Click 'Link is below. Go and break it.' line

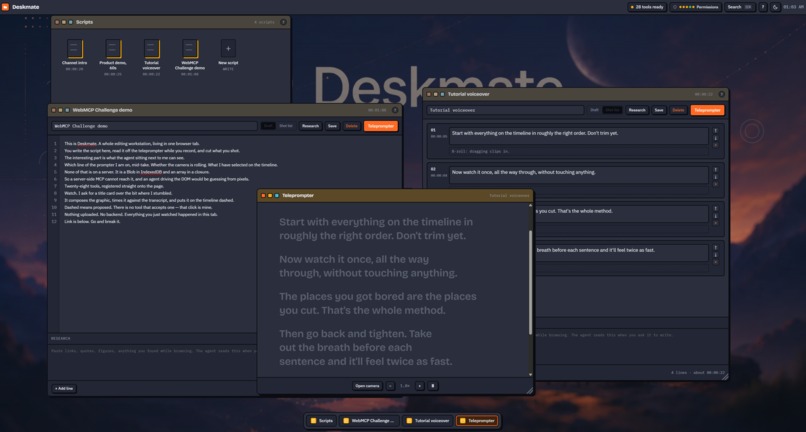[92, 222]
